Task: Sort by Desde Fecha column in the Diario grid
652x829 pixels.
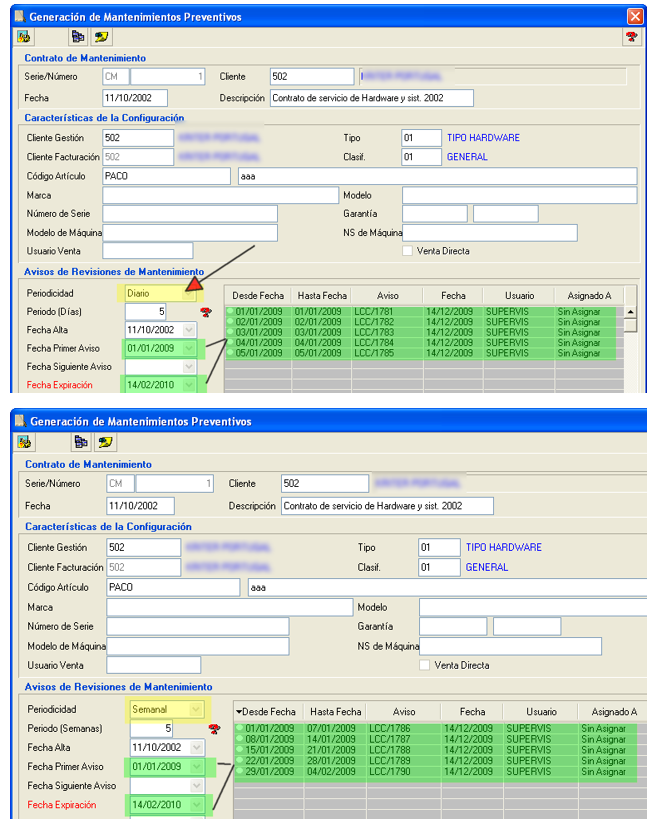Action: pyautogui.click(x=258, y=296)
